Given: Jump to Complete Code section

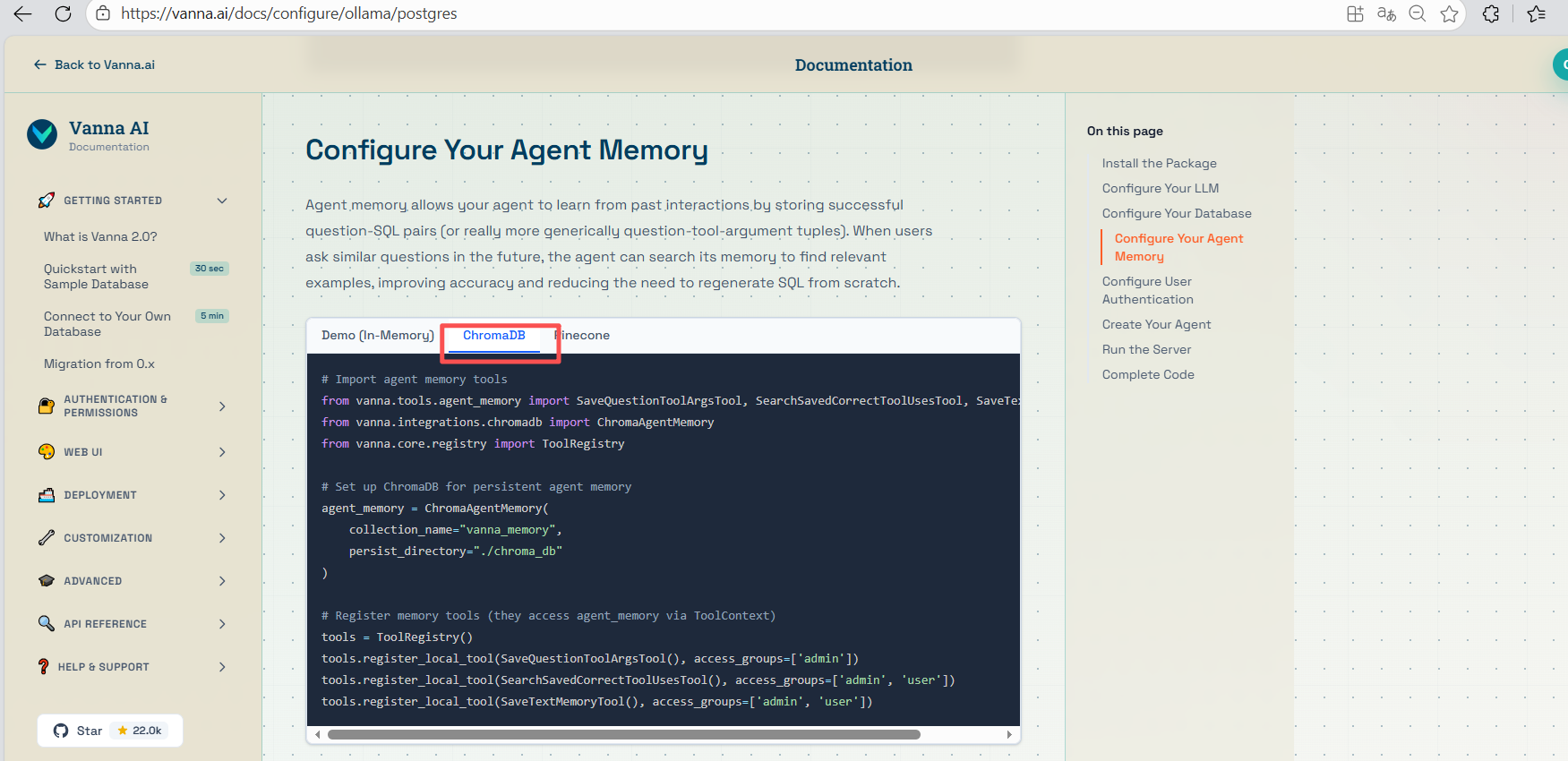Looking at the screenshot, I should point(1148,374).
